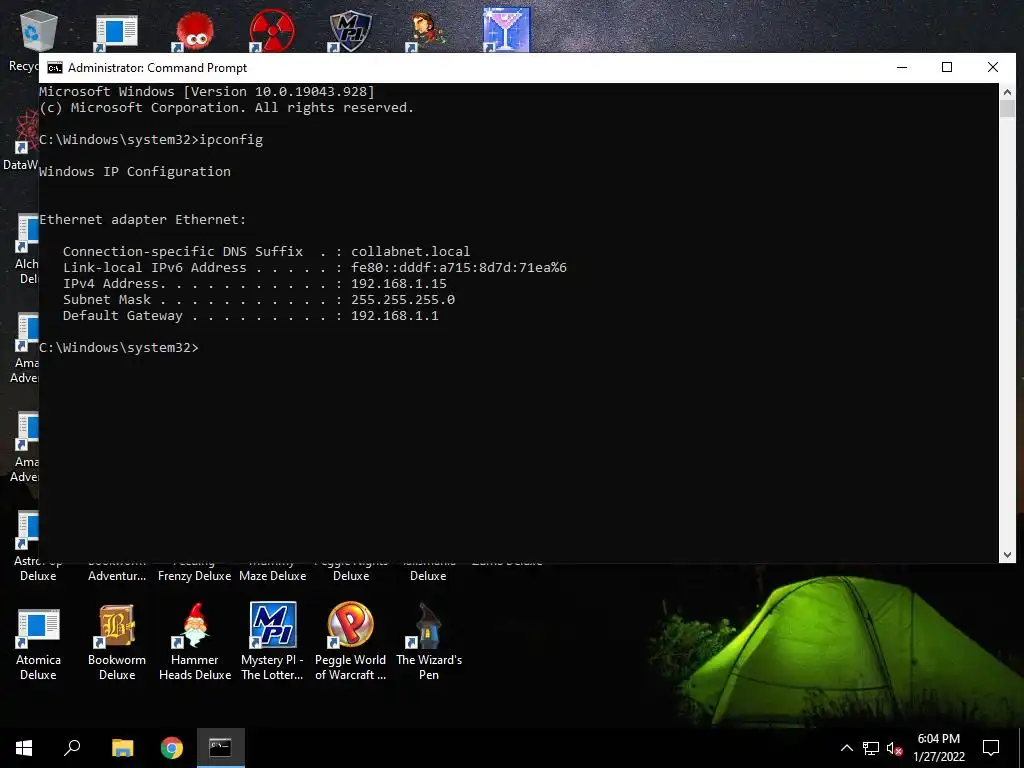Screen dimensions: 1024x768
Task: Click the Microsoft Corporation copyright line
Action: tap(227, 108)
